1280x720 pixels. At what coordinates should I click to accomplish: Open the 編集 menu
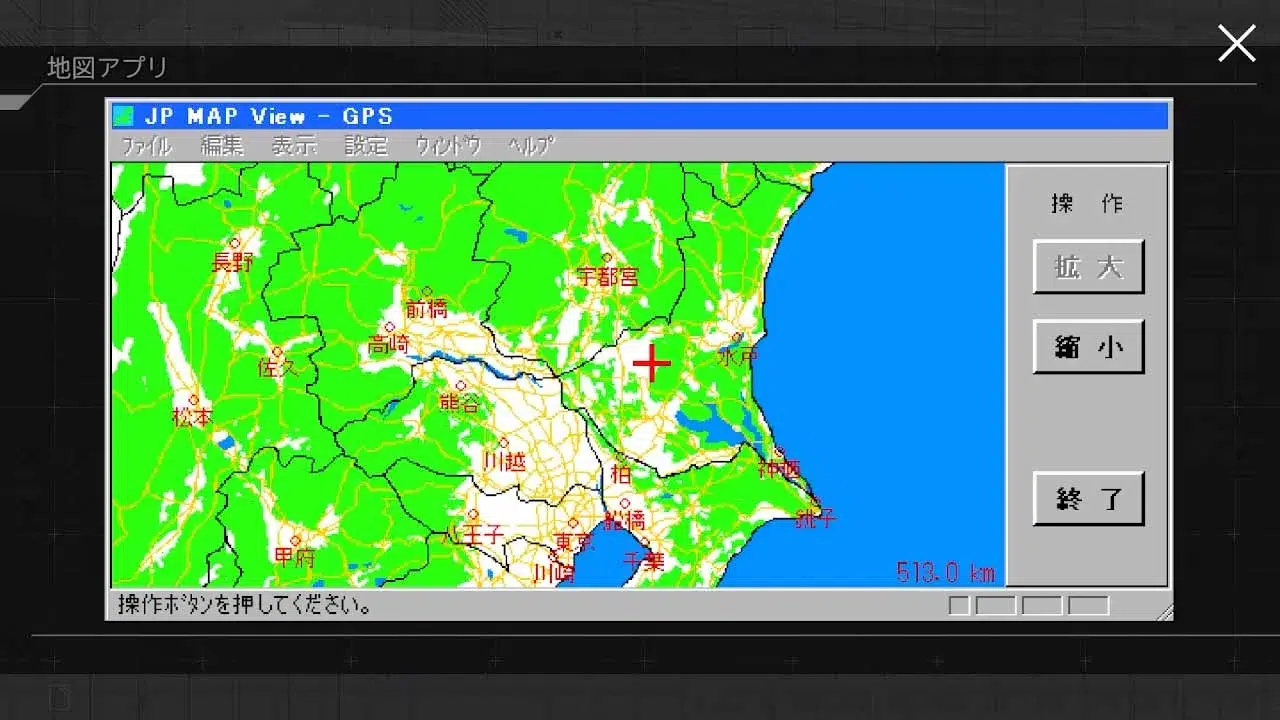(x=222, y=146)
